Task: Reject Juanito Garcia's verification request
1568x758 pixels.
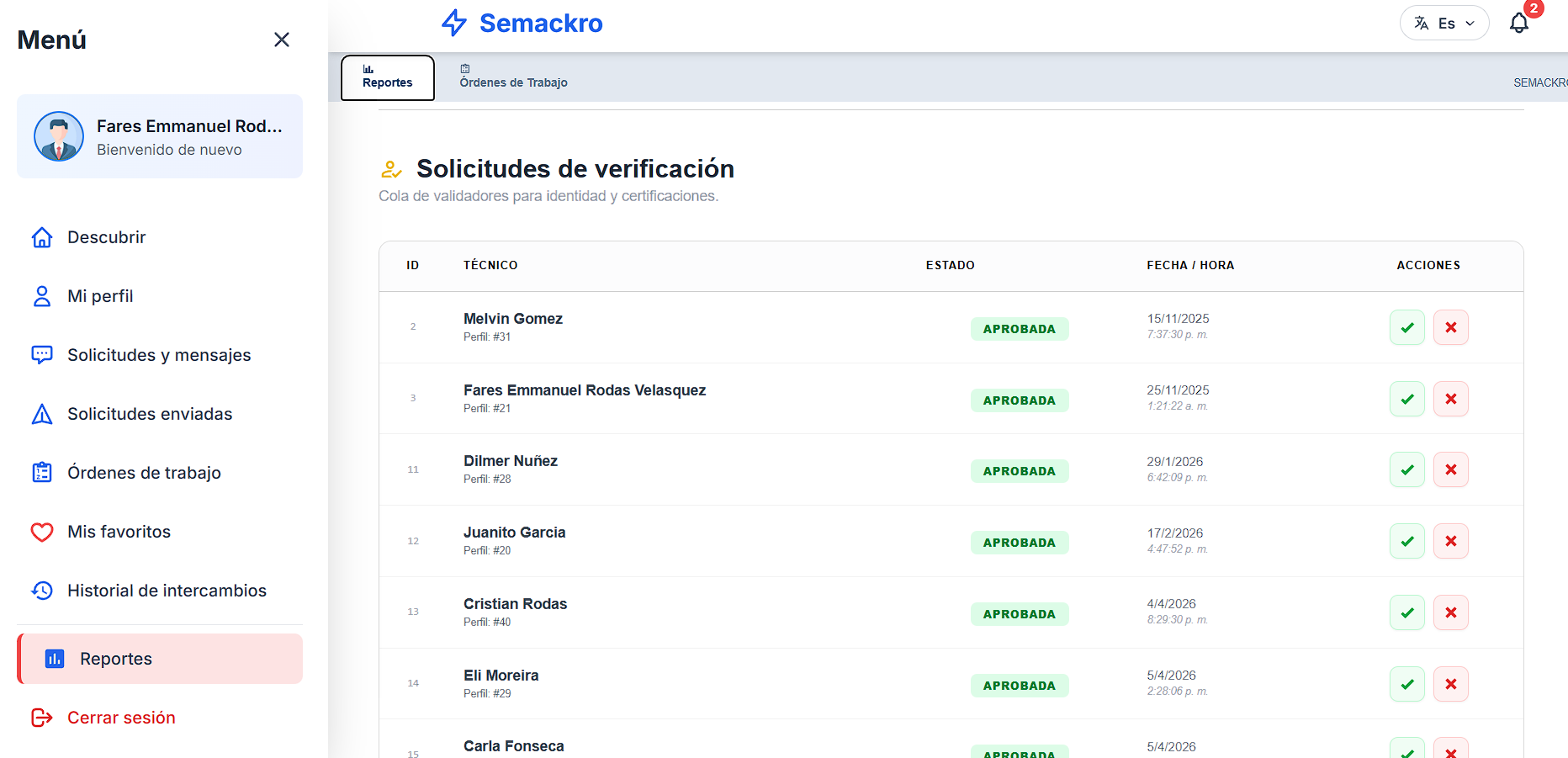Action: pyautogui.click(x=1450, y=541)
